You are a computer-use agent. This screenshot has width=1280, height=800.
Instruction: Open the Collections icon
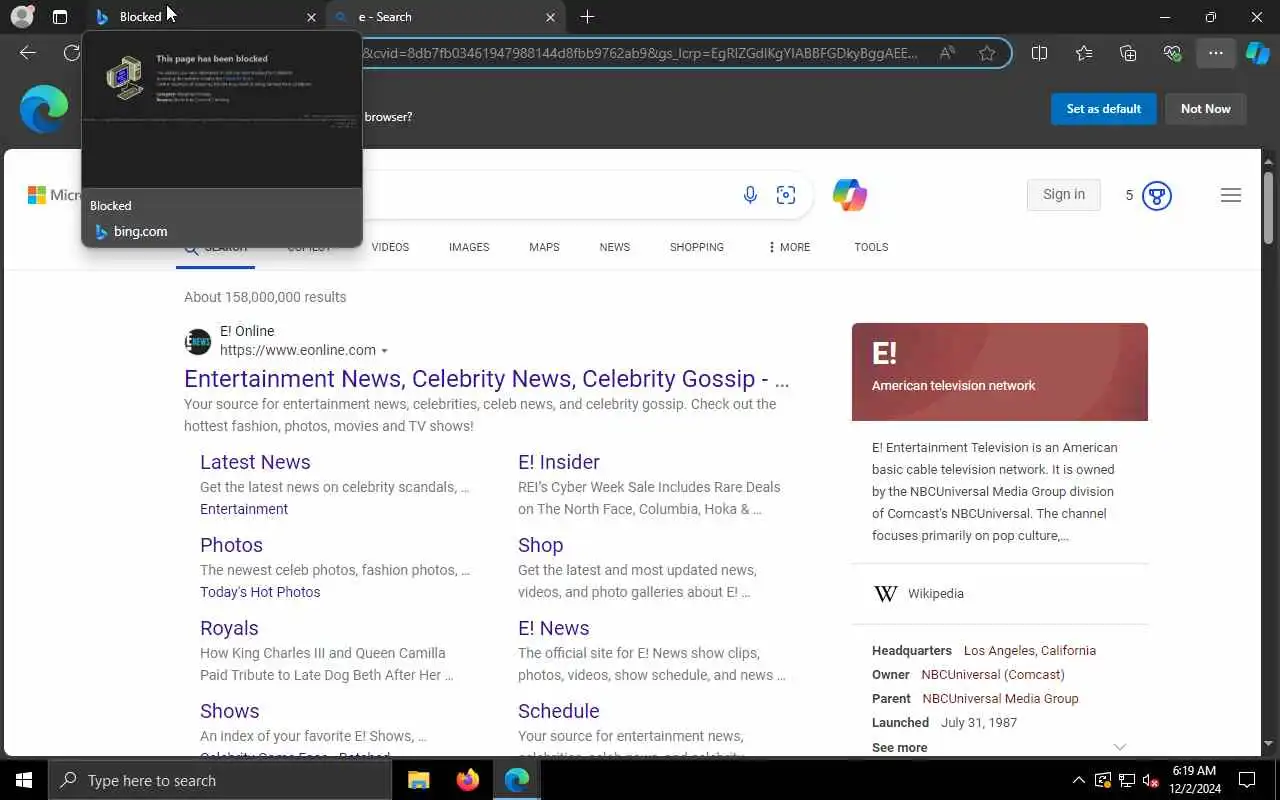(1128, 53)
